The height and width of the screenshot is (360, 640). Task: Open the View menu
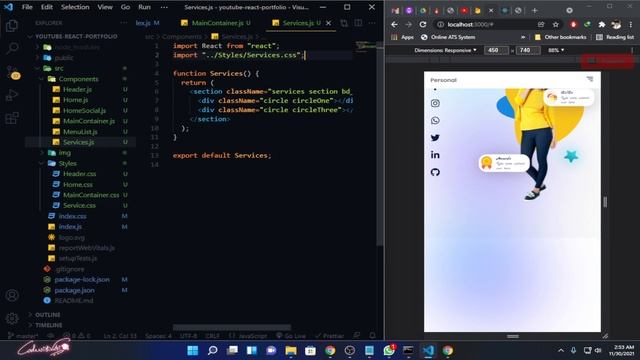pyautogui.click(x=105, y=7)
